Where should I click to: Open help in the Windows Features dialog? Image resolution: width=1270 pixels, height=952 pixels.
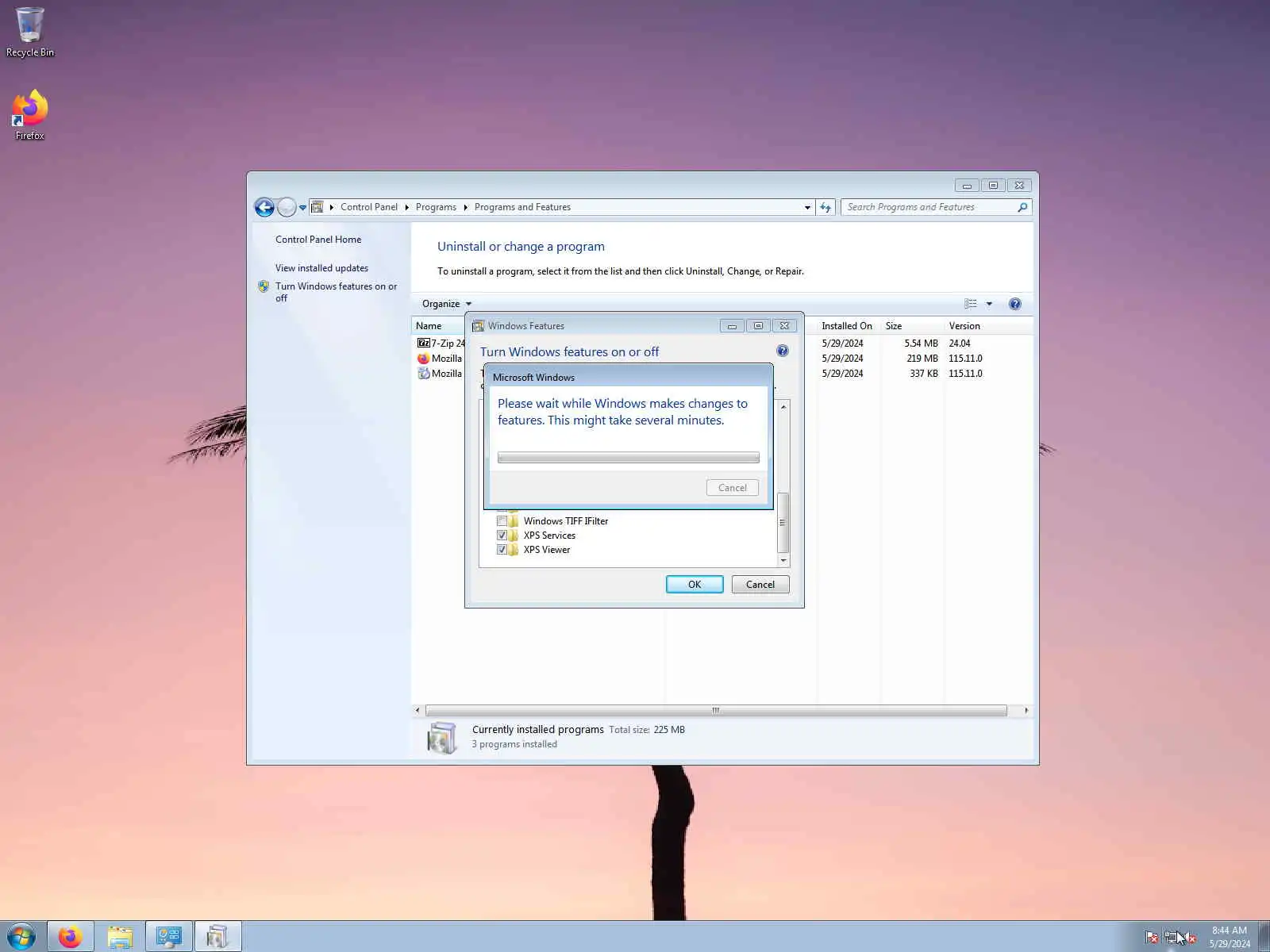pos(783,351)
